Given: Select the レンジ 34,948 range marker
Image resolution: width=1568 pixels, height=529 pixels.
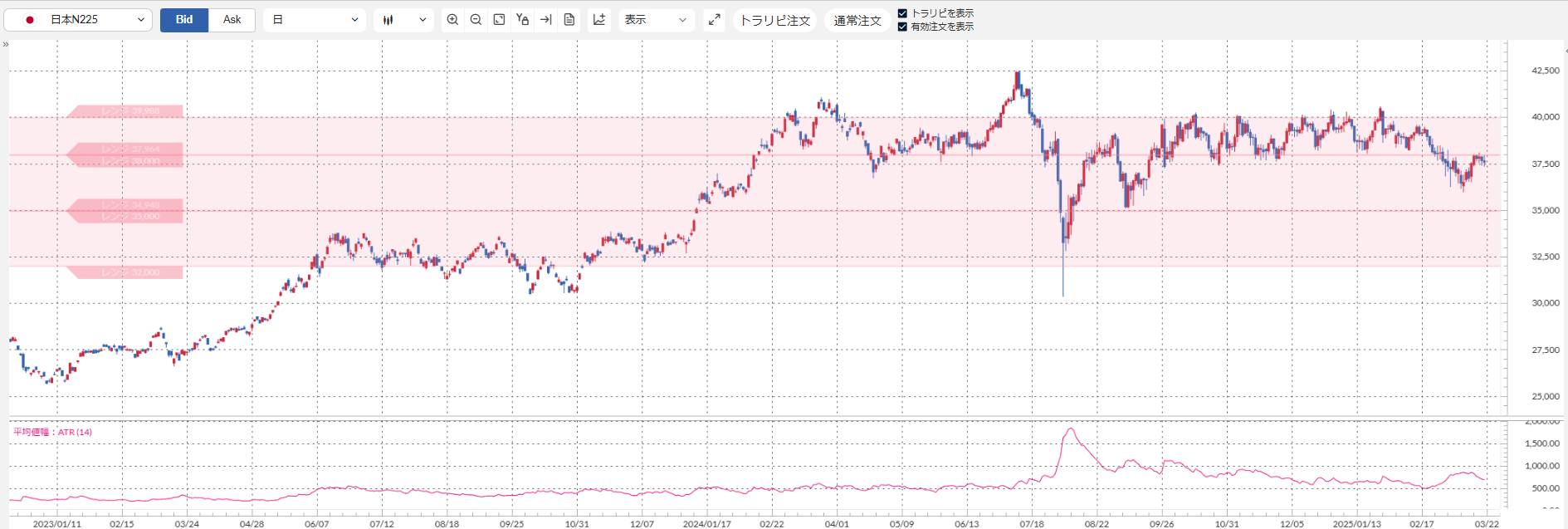Looking at the screenshot, I should point(125,205).
